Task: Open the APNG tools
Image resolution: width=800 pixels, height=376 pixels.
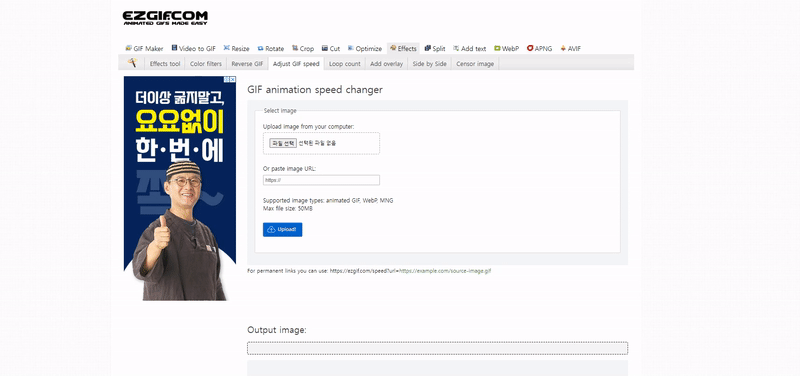Action: tap(539, 48)
